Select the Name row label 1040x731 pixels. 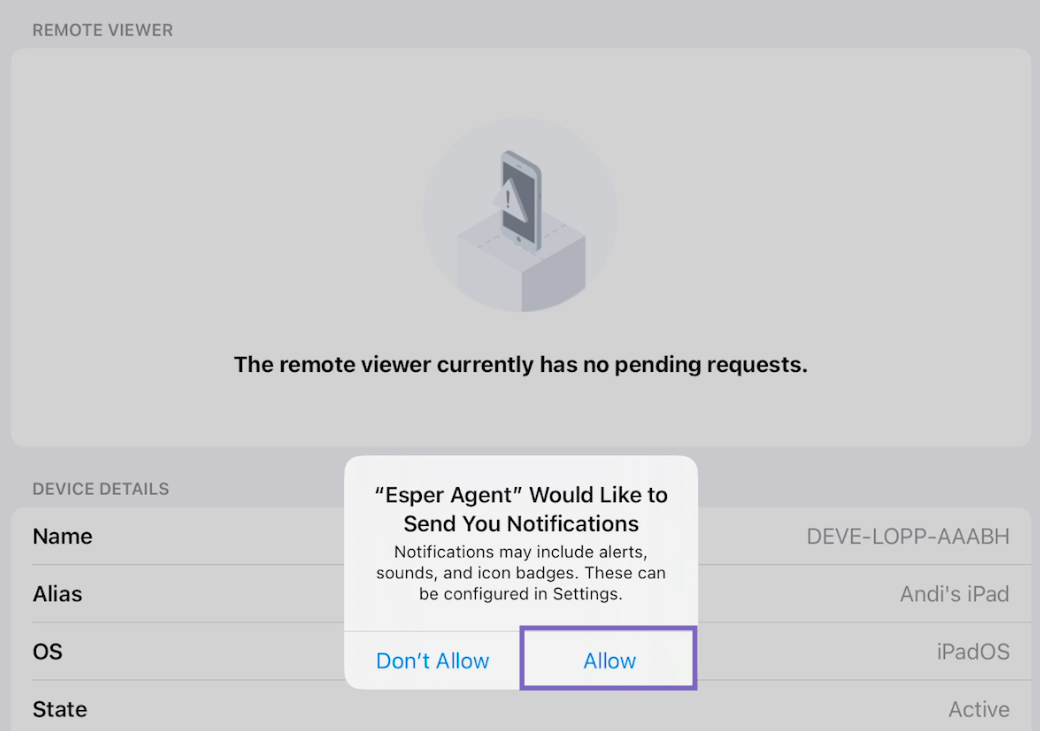[x=62, y=536]
